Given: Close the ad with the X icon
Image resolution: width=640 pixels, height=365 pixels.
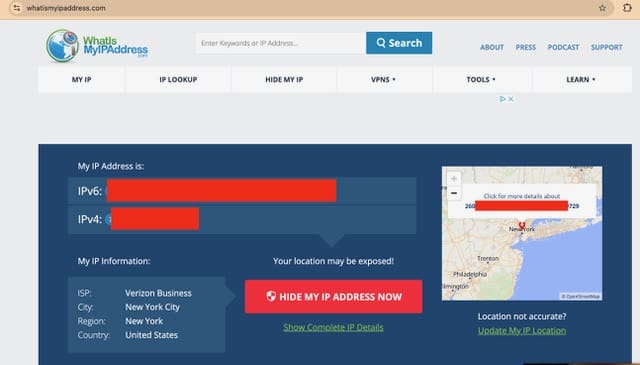Looking at the screenshot, I should click(511, 99).
